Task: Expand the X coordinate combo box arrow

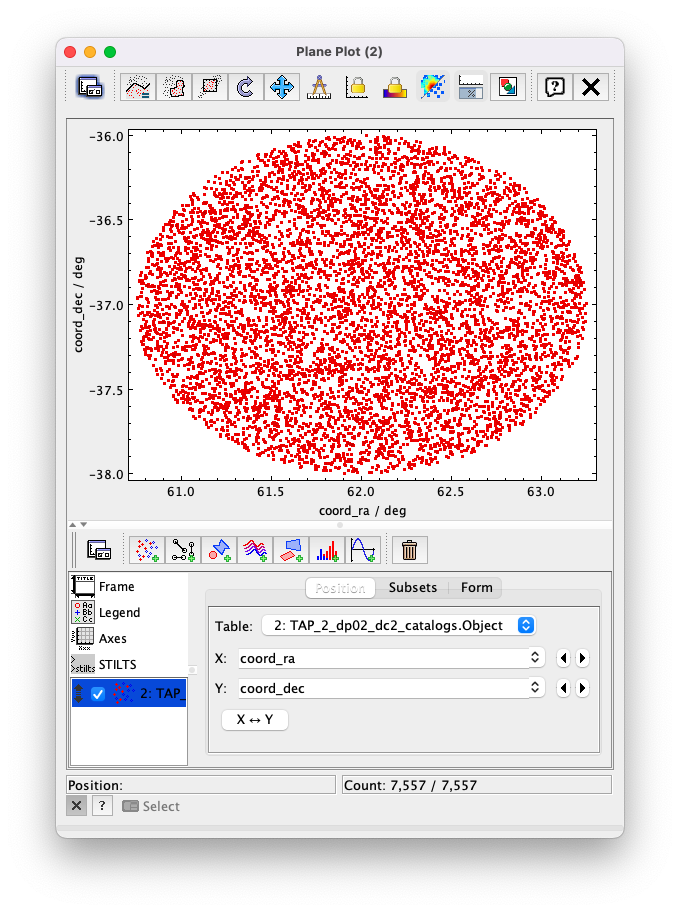Action: (x=535, y=658)
